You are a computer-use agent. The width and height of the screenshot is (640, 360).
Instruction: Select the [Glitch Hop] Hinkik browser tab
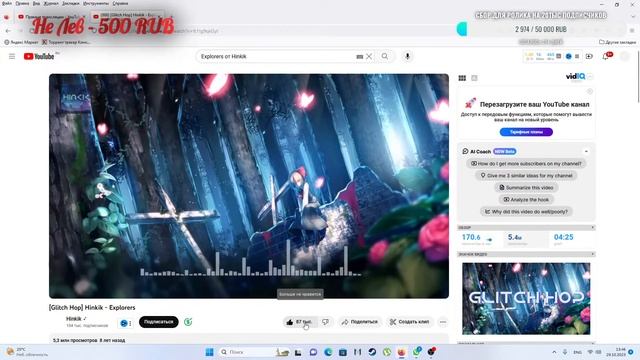(127, 15)
